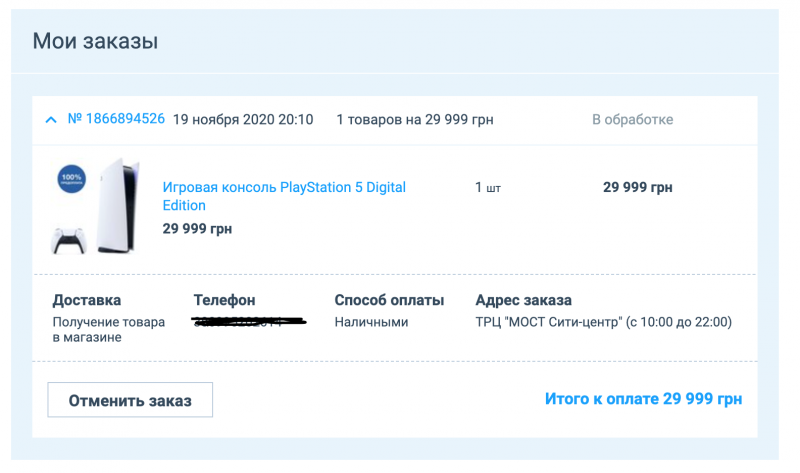Click the Наличными payment method text

371,322
